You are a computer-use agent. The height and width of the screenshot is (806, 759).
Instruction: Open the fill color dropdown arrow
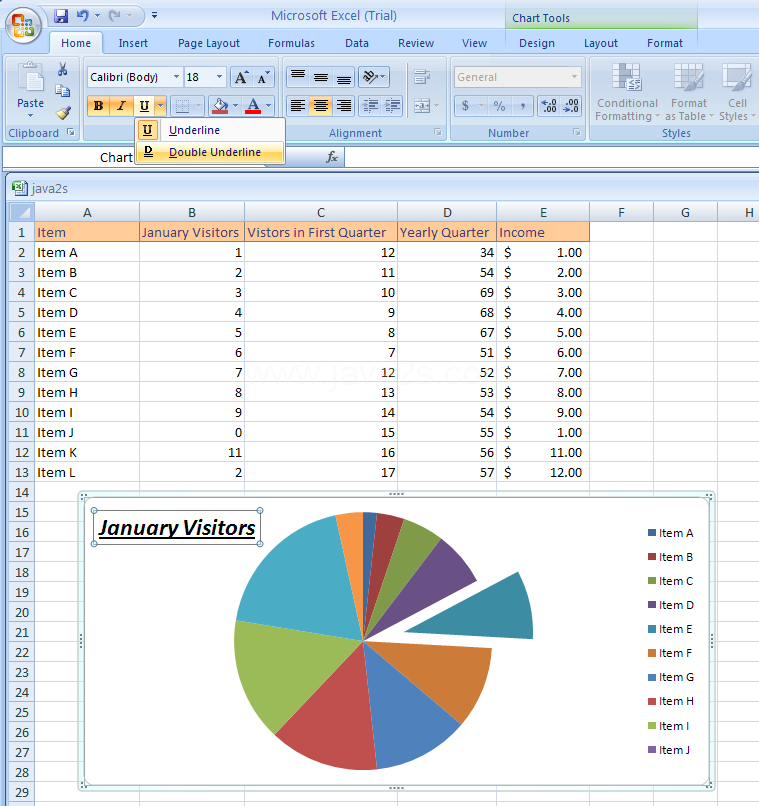pos(235,106)
